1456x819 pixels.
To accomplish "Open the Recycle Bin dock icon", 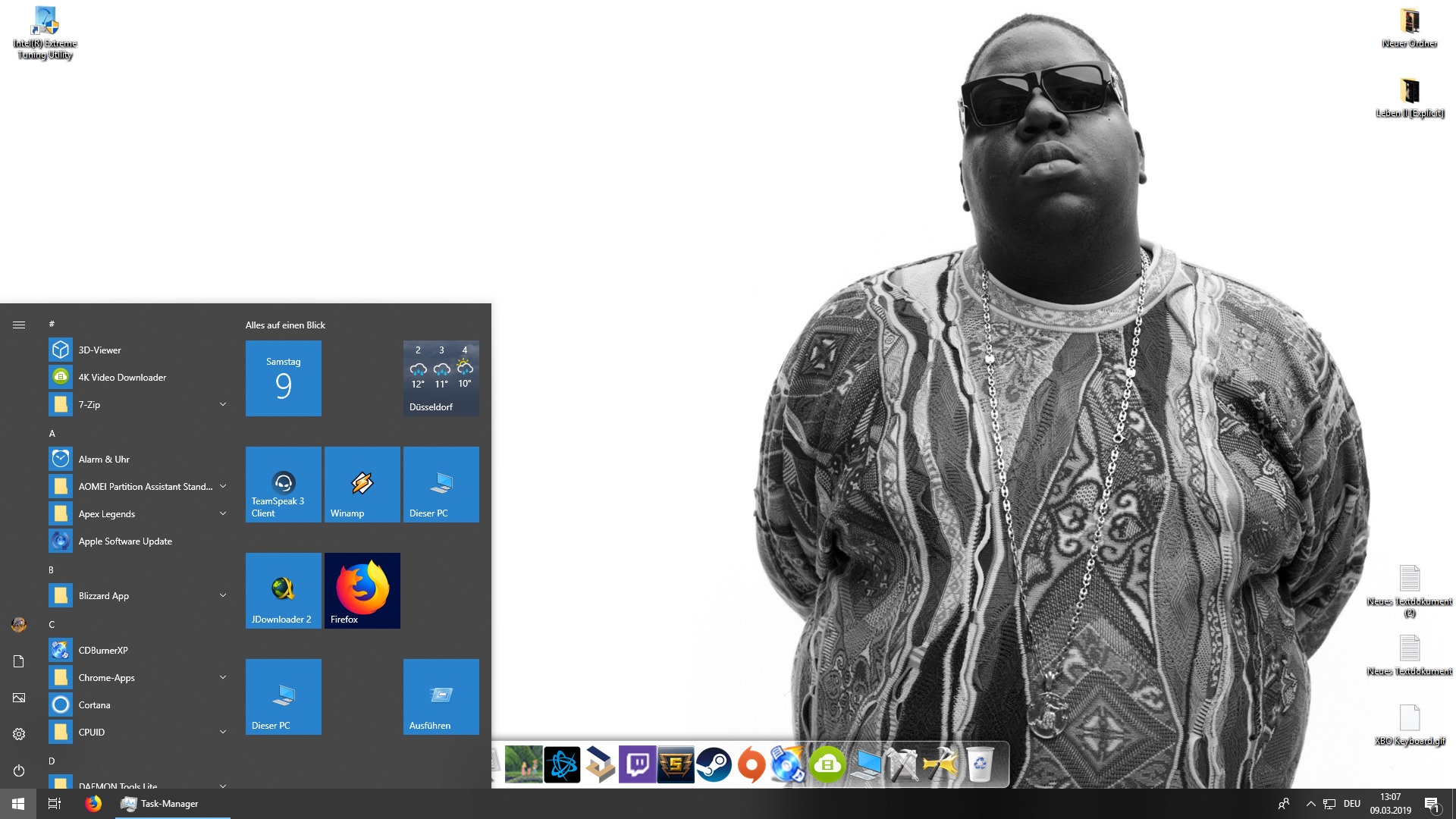I will click(x=980, y=764).
